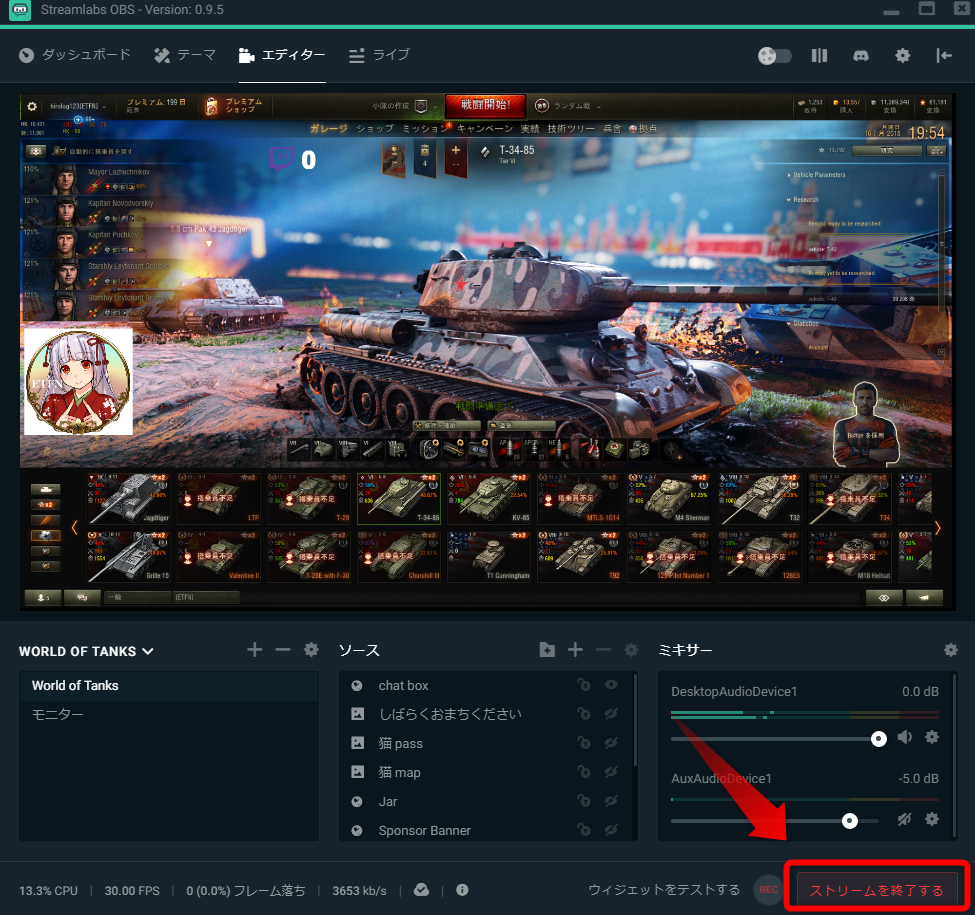Image resolution: width=975 pixels, height=915 pixels.
Task: Click the sources list scrollbar
Action: pyautogui.click(x=635, y=720)
